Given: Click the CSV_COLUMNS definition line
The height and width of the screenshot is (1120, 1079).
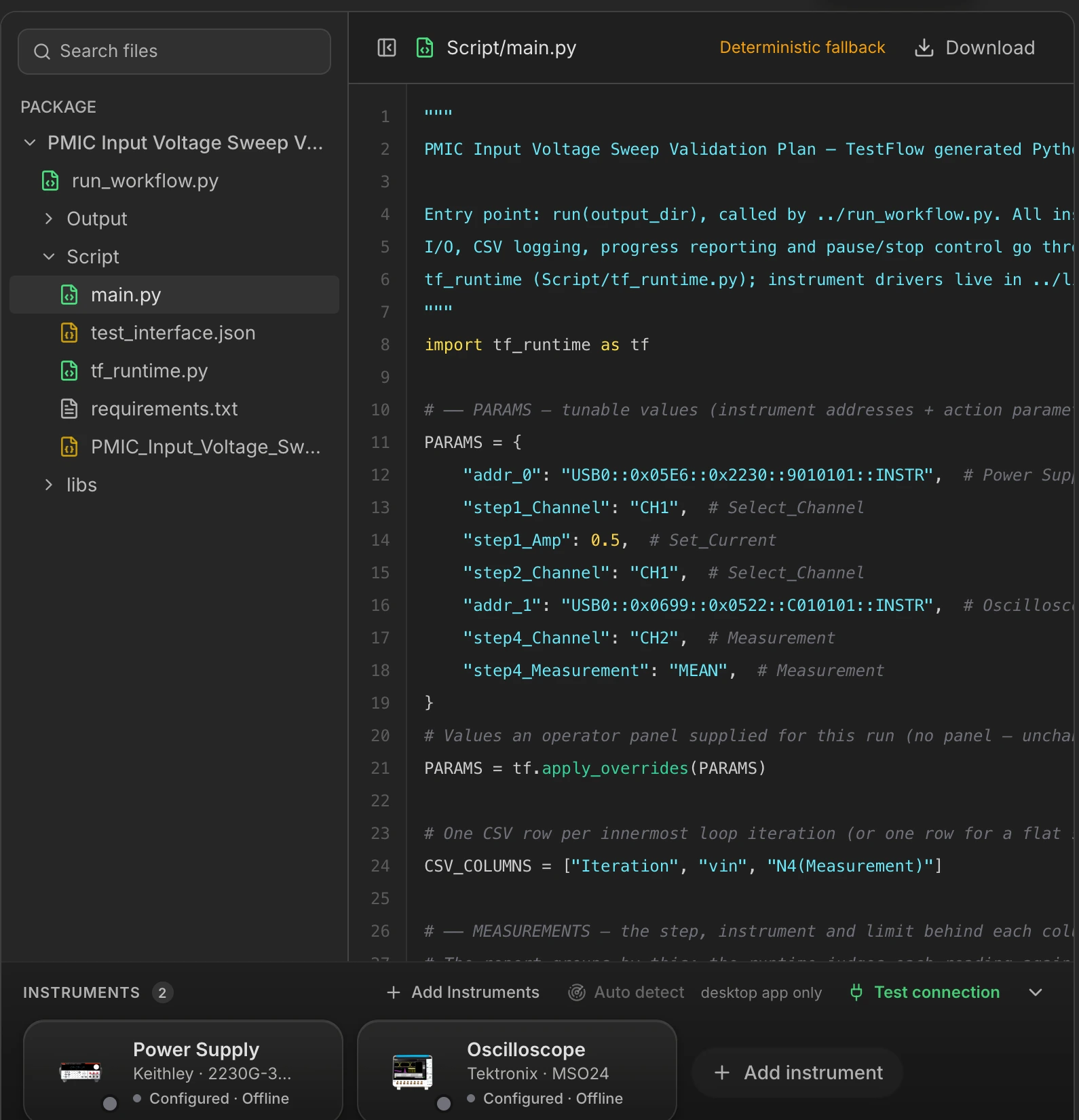Looking at the screenshot, I should pos(683,866).
